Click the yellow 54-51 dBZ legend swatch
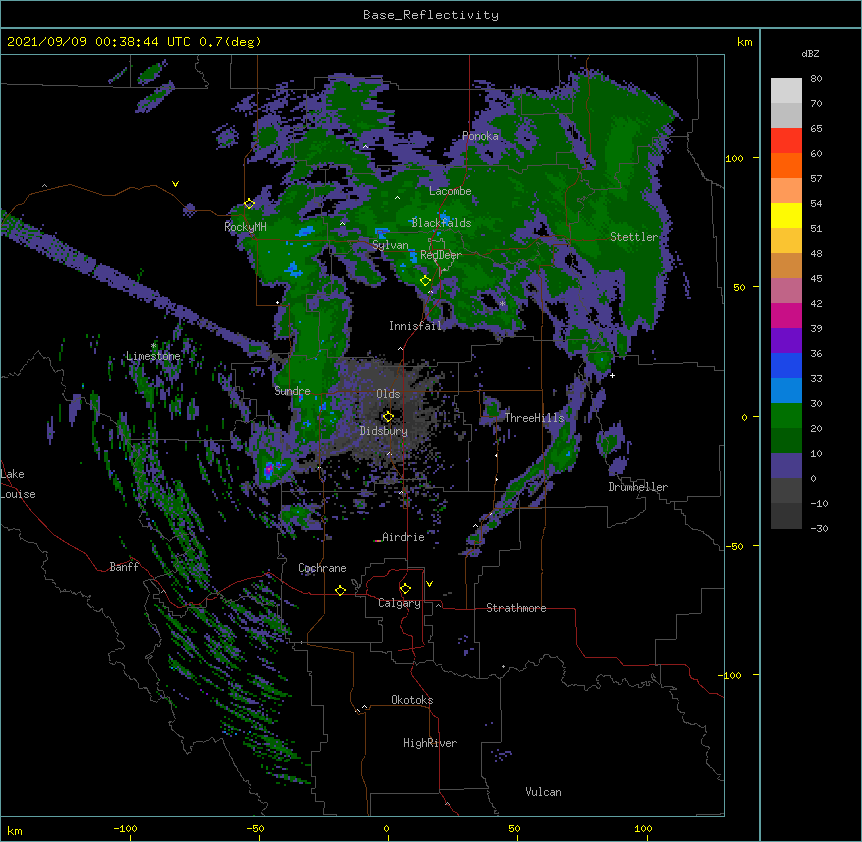The image size is (862, 842). point(786,215)
